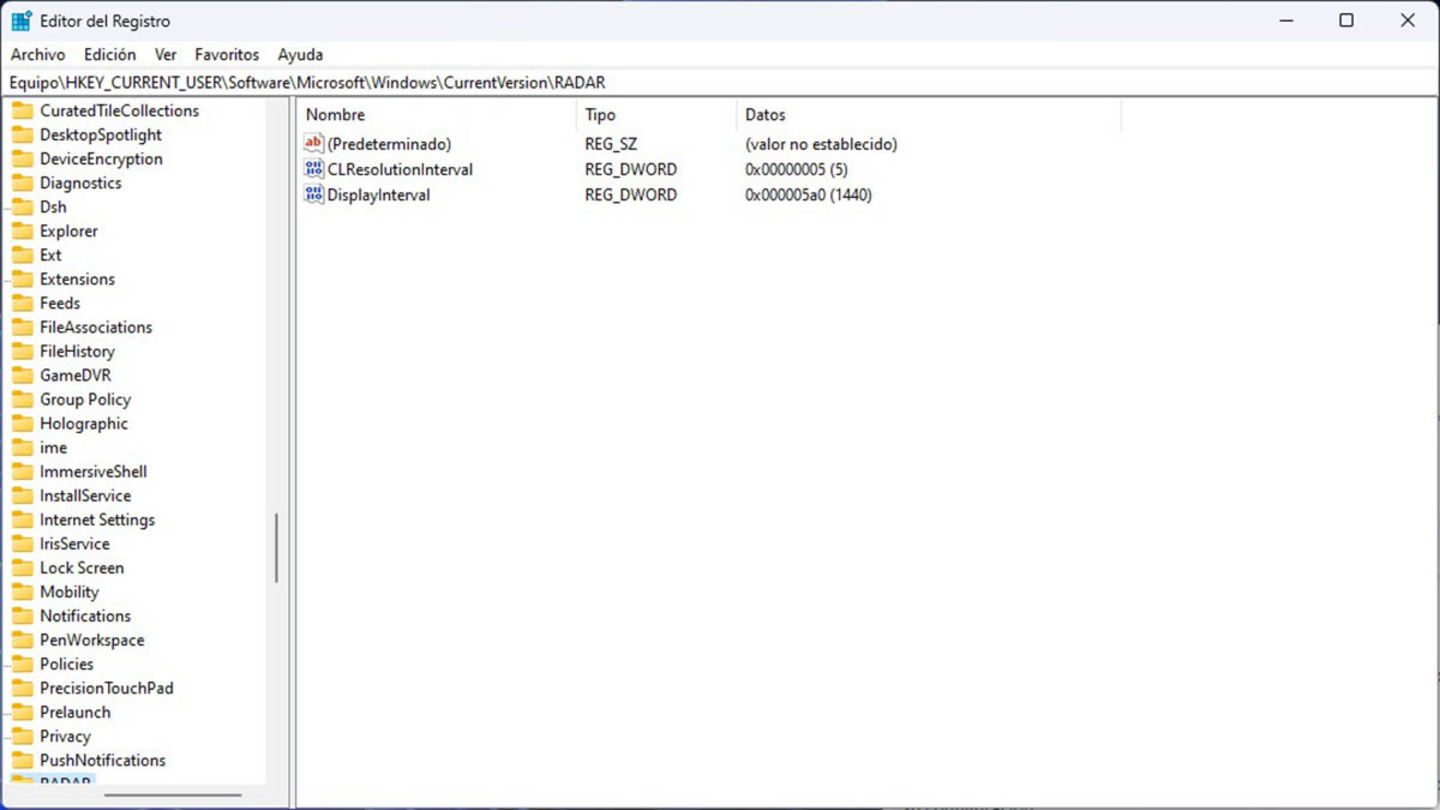Click the tree pane vertical scrollbar thumb

coord(276,548)
